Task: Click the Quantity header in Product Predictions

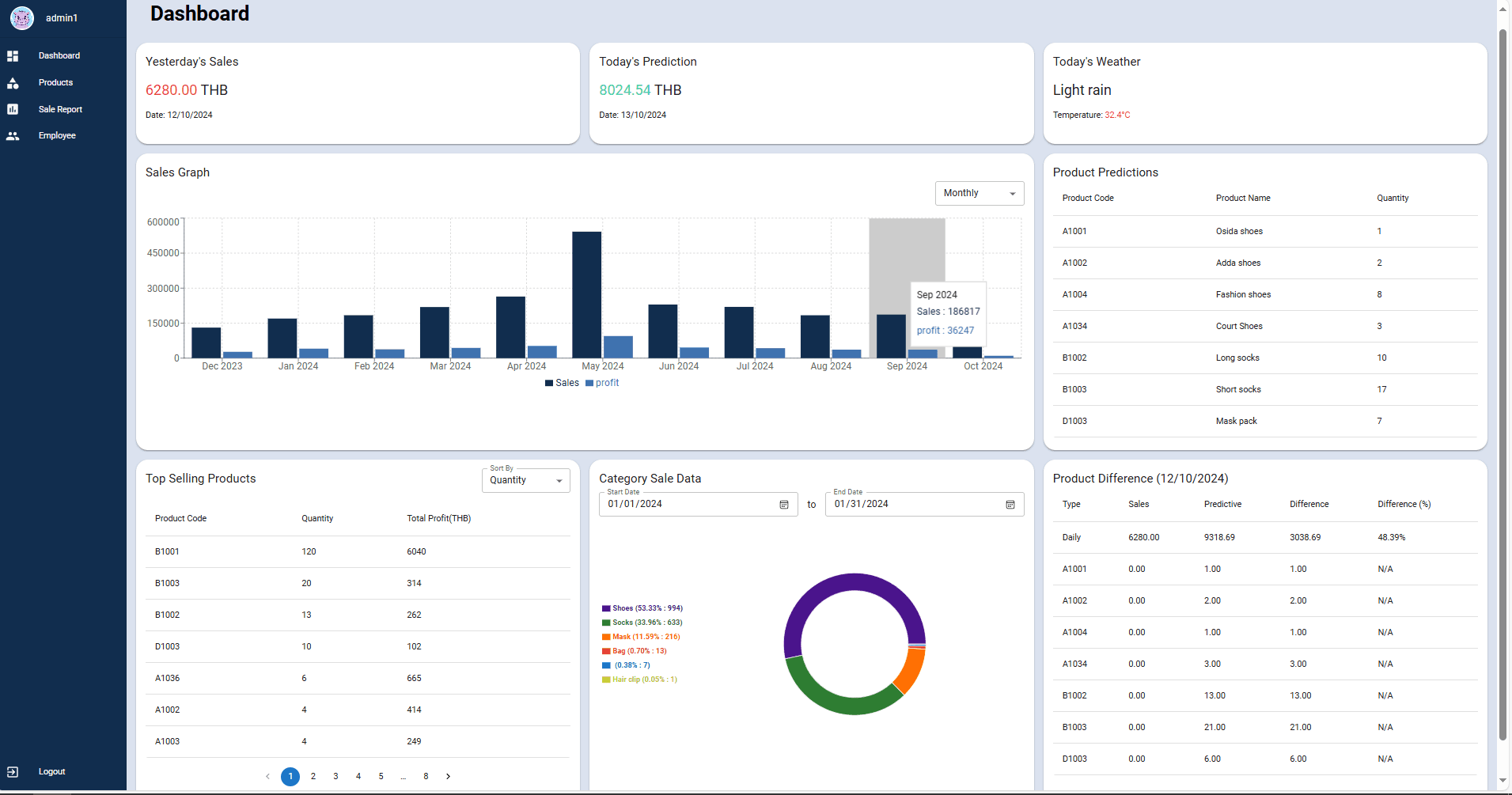Action: point(1393,199)
